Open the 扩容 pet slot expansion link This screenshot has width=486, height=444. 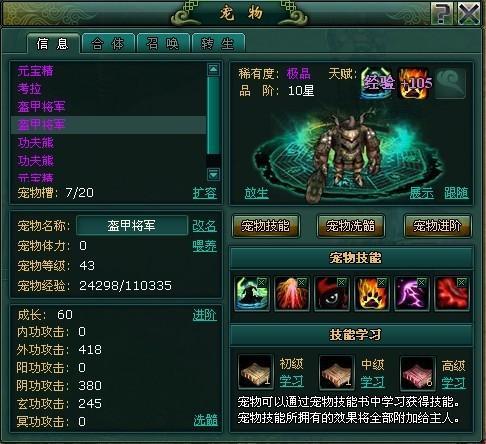pos(205,193)
